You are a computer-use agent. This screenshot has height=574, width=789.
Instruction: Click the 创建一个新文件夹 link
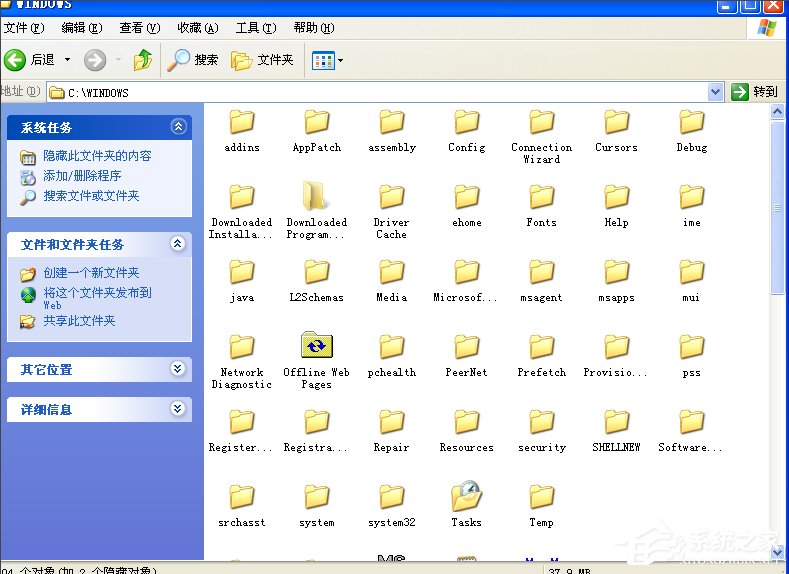(91, 273)
